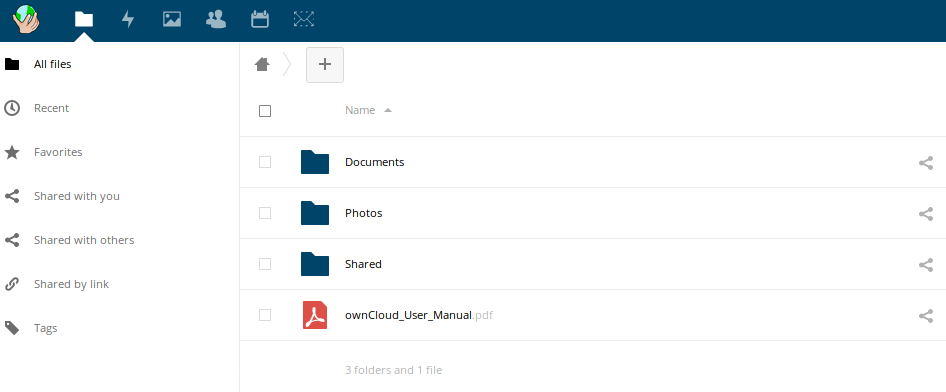Open the Shared folder
This screenshot has height=392, width=946.
coord(363,264)
